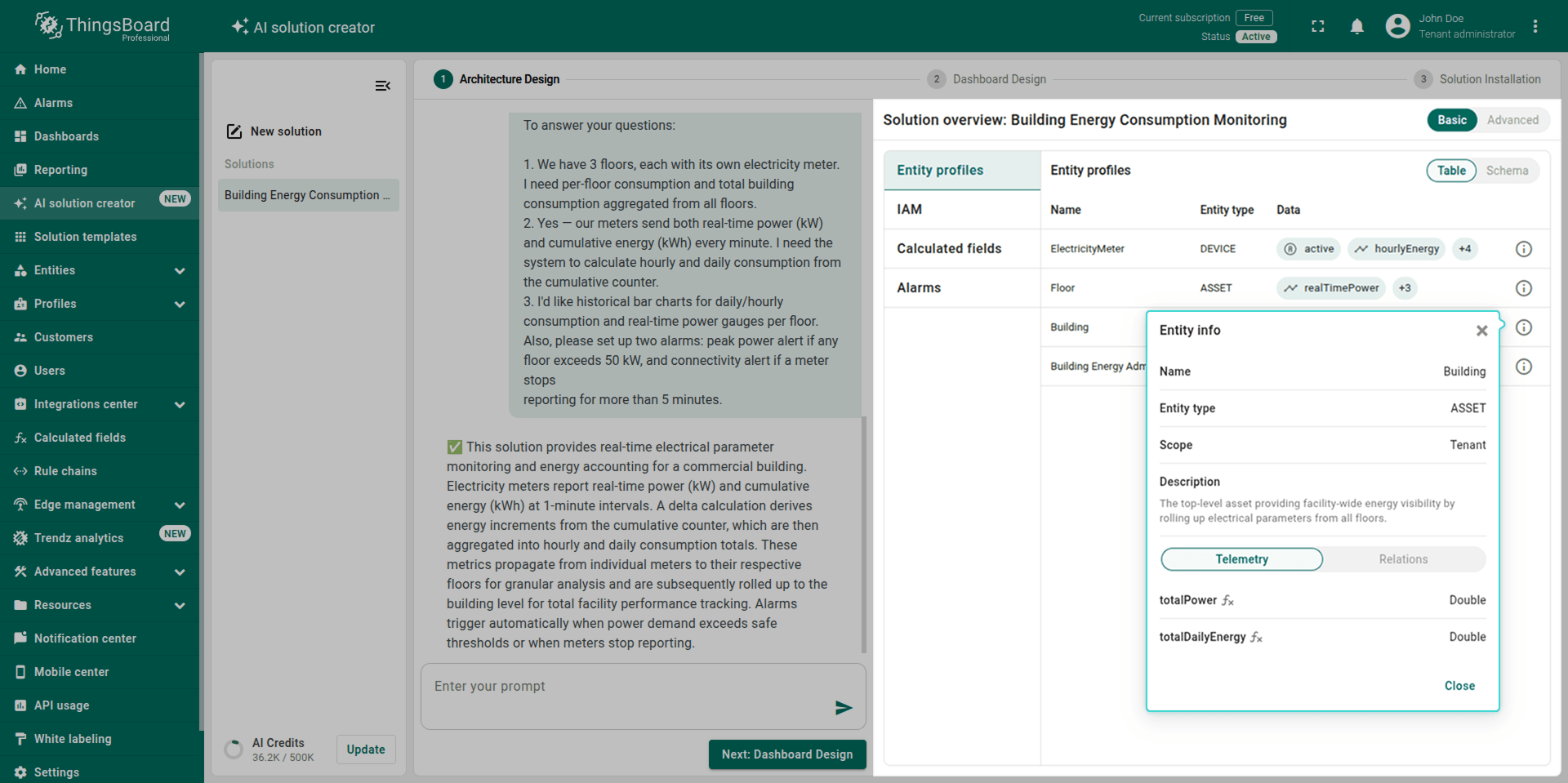This screenshot has width=1568, height=783.
Task: Send prompt with arrow icon
Action: coord(843,708)
